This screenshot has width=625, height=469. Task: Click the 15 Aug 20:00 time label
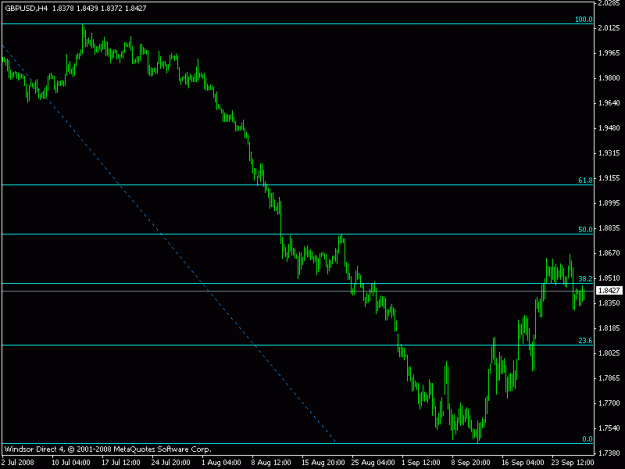323,463
